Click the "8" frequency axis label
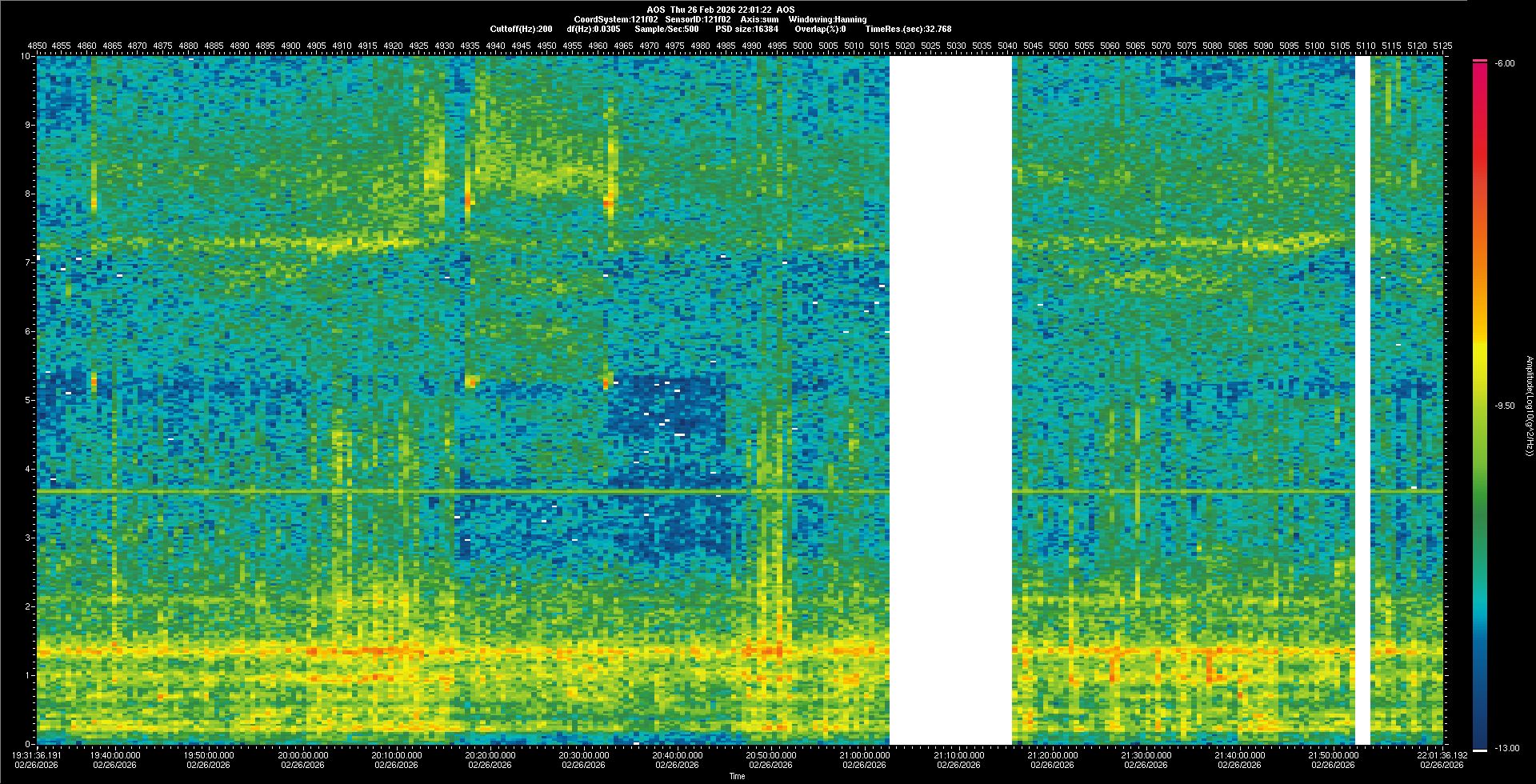The height and width of the screenshot is (784, 1536). tap(28, 194)
